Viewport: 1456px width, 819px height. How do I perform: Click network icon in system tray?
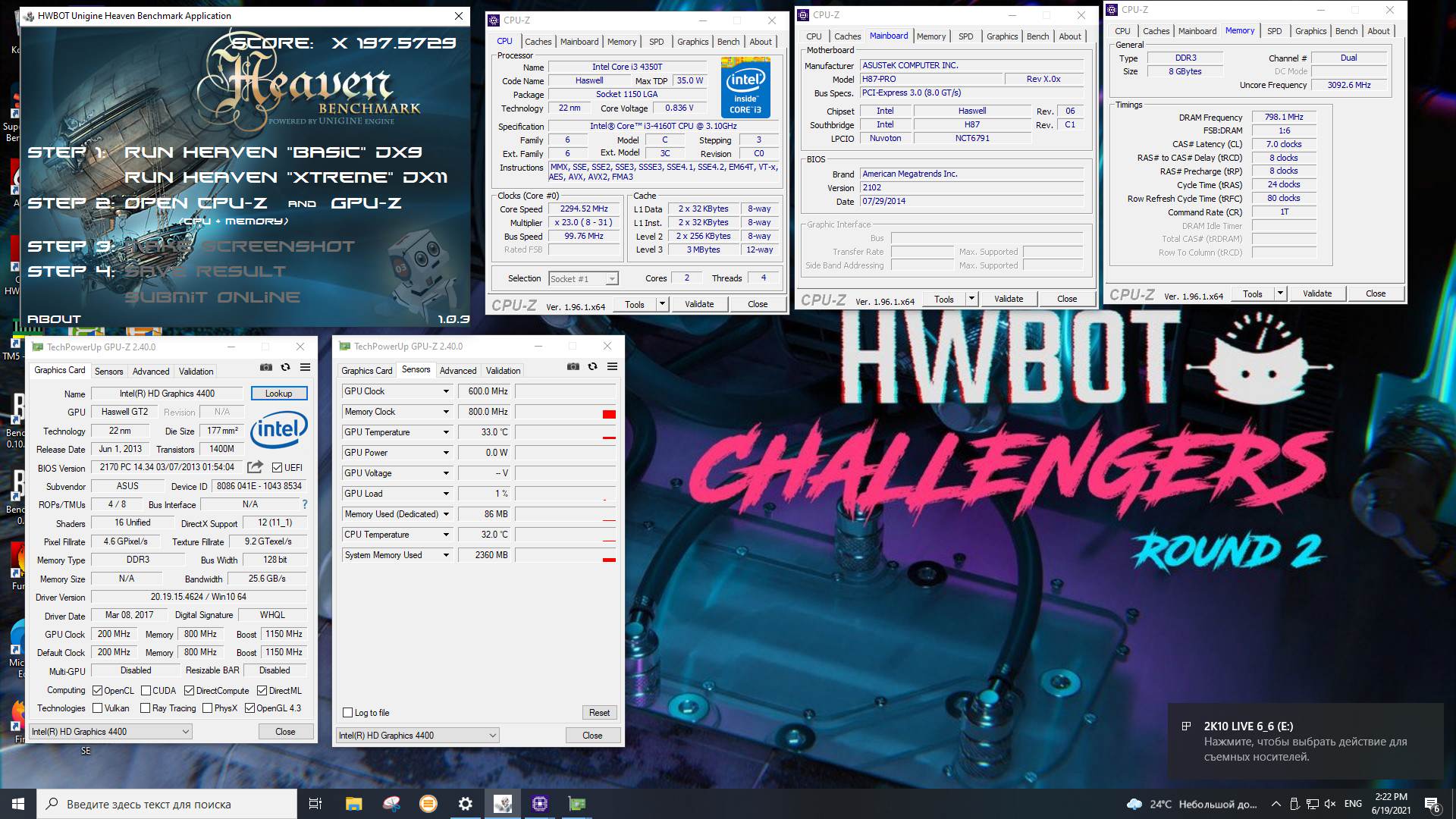[1312, 804]
